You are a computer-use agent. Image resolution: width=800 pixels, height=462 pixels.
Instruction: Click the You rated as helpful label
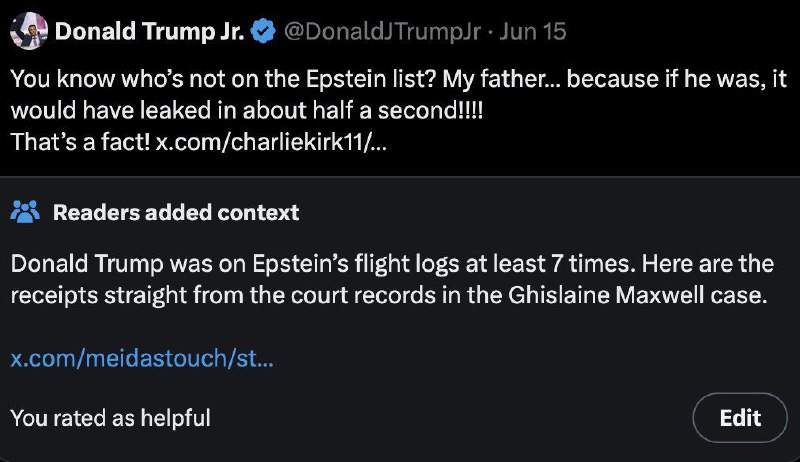coord(110,417)
